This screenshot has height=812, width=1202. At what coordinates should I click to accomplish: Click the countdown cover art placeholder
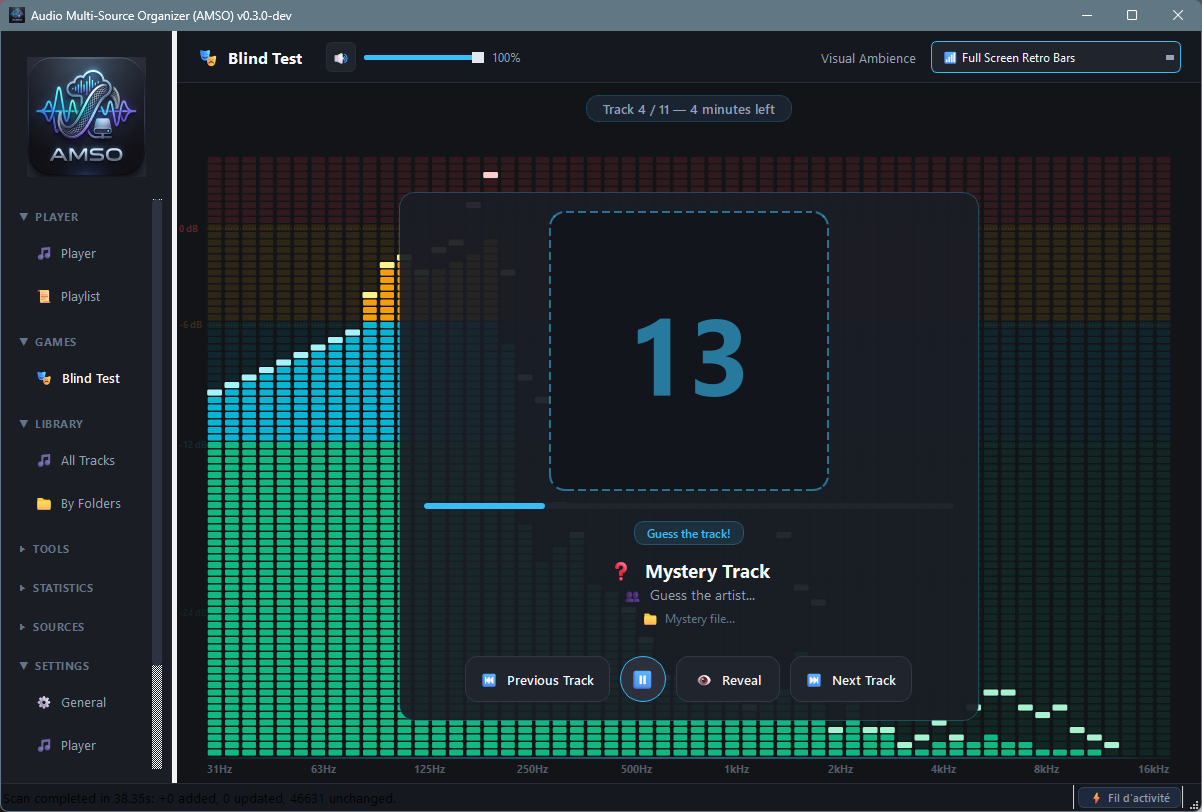point(689,351)
